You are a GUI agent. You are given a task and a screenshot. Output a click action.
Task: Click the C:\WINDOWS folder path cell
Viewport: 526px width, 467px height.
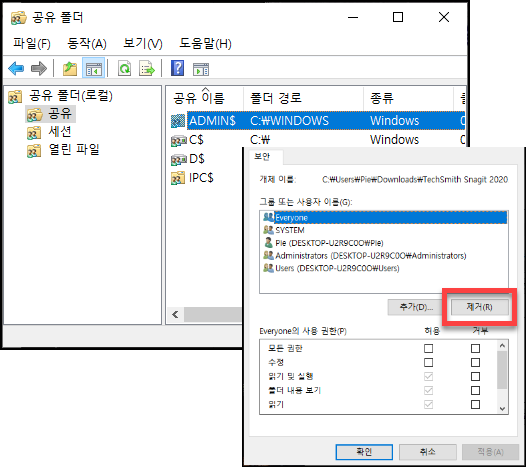tap(289, 121)
